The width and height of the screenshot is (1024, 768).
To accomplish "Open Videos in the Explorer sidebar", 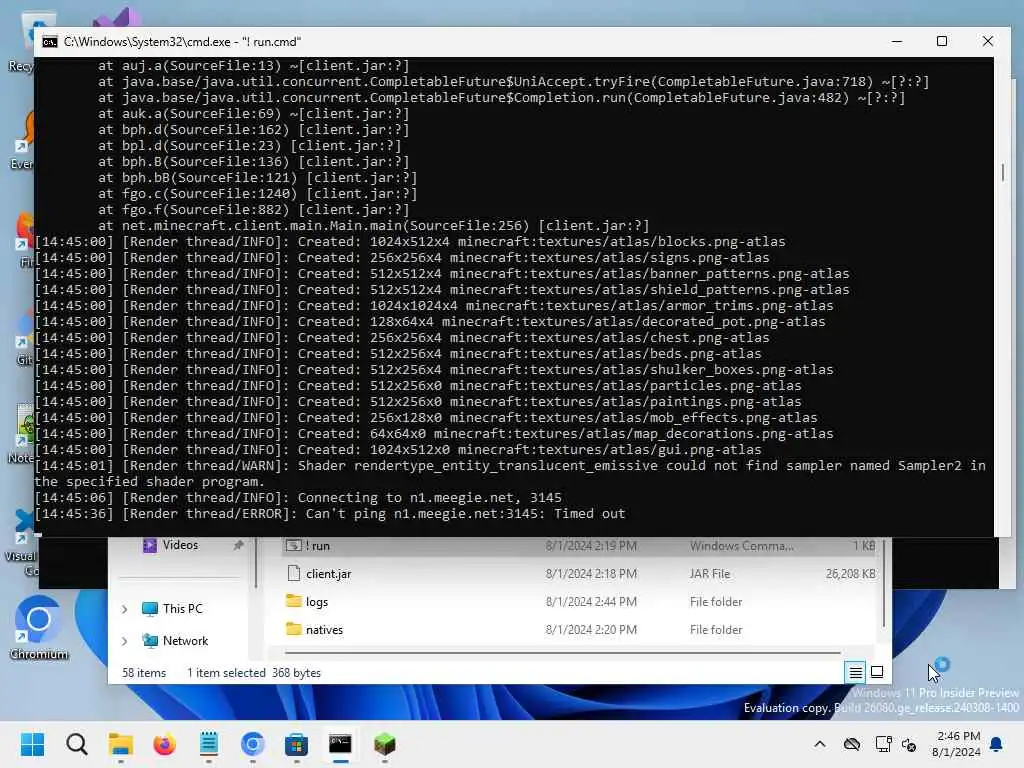I will pyautogui.click(x=180, y=545).
